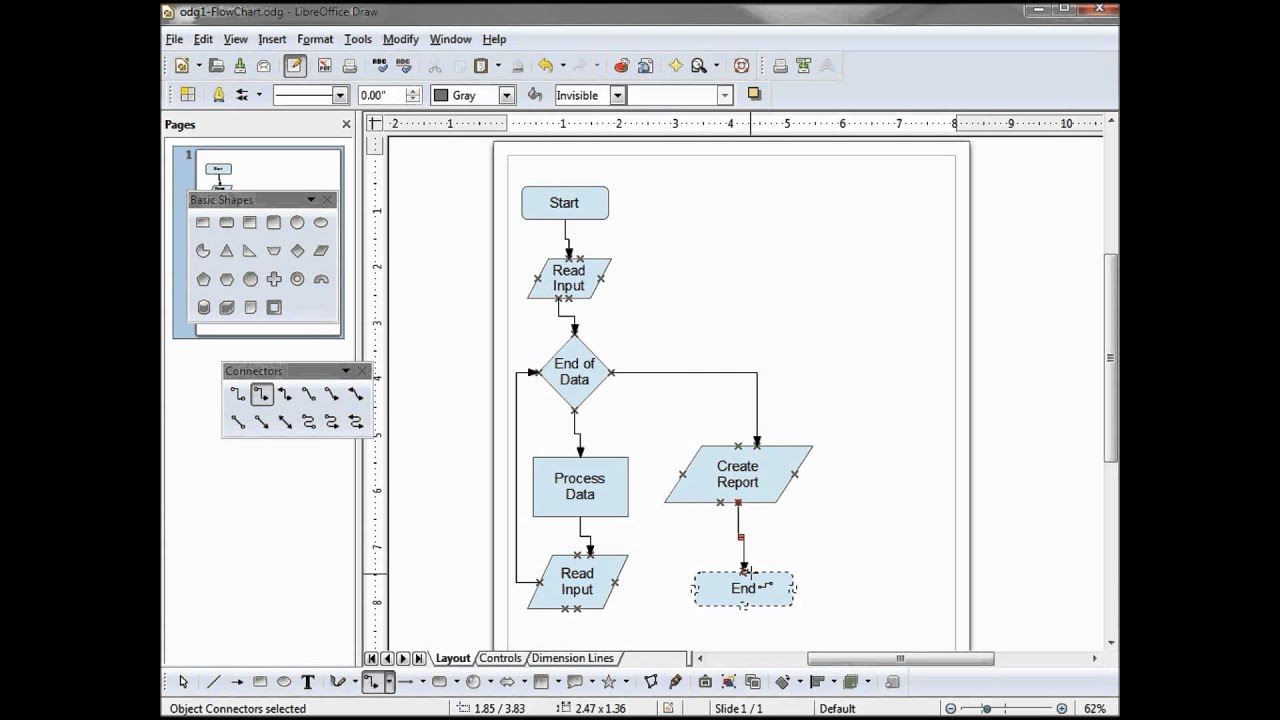1280x720 pixels.
Task: Toggle Edit File mode button
Action: [294, 66]
